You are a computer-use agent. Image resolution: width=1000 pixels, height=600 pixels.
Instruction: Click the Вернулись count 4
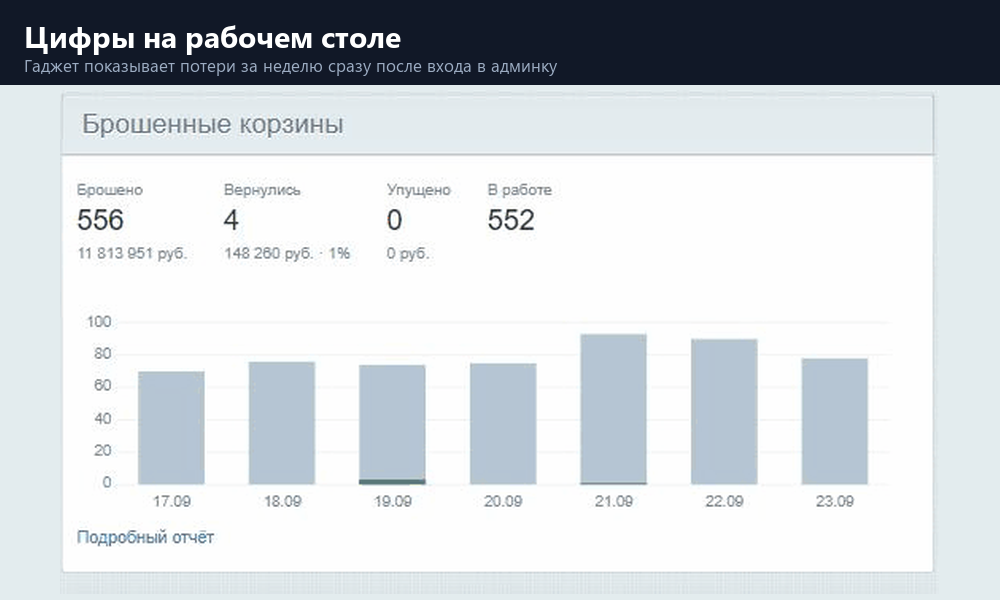tap(231, 221)
